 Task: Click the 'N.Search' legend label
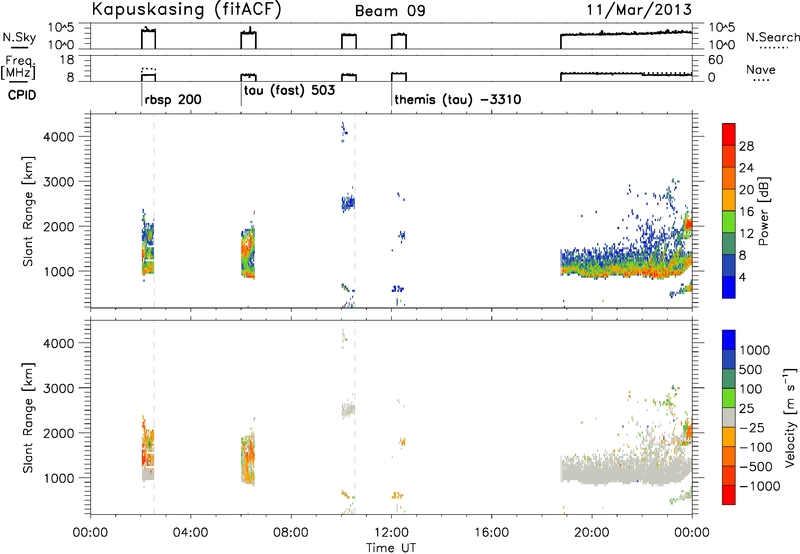click(x=772, y=37)
